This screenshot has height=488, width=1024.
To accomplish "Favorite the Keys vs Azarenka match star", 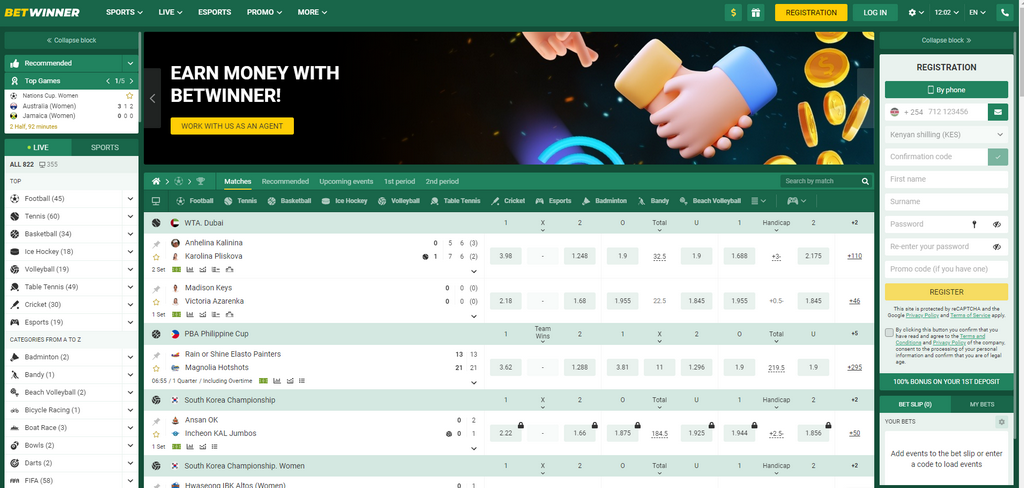I will [156, 302].
